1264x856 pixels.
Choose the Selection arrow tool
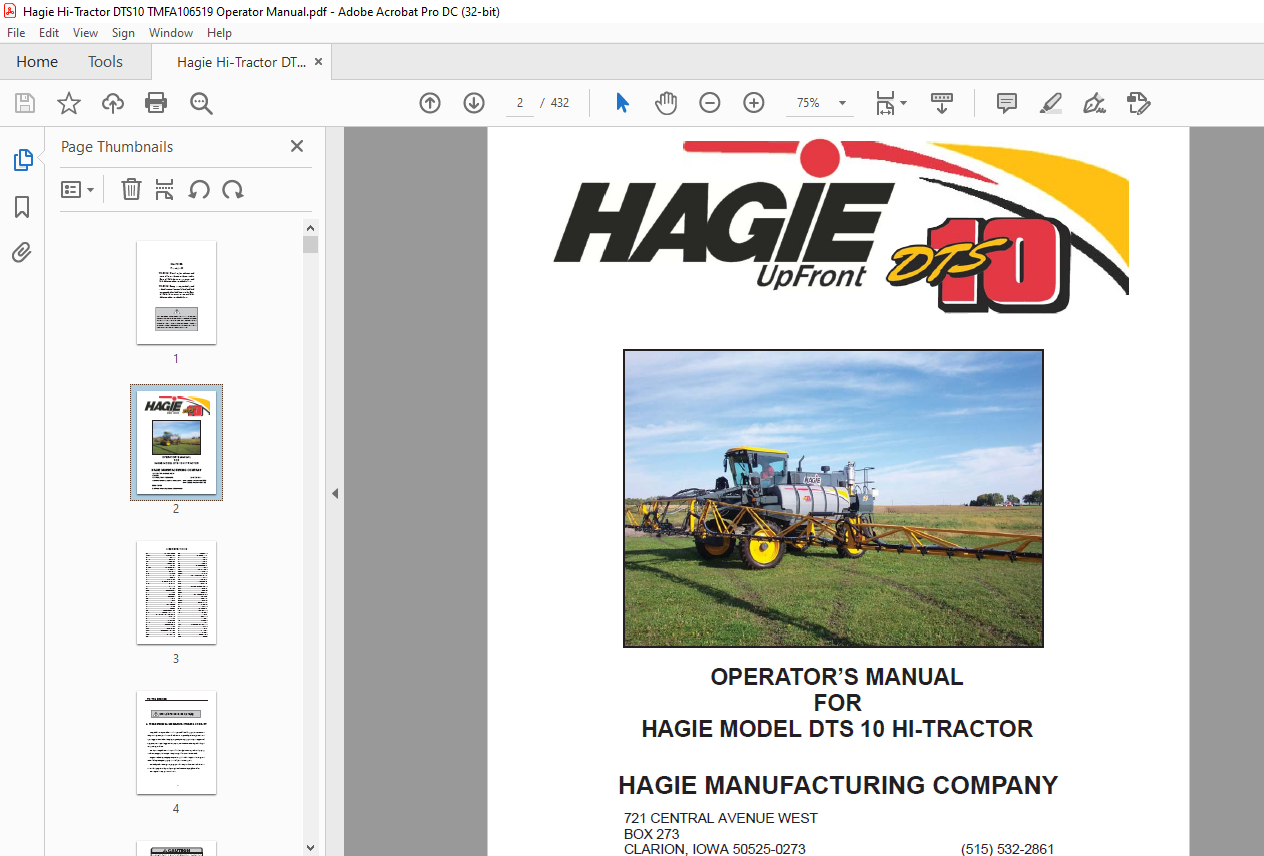click(x=622, y=103)
